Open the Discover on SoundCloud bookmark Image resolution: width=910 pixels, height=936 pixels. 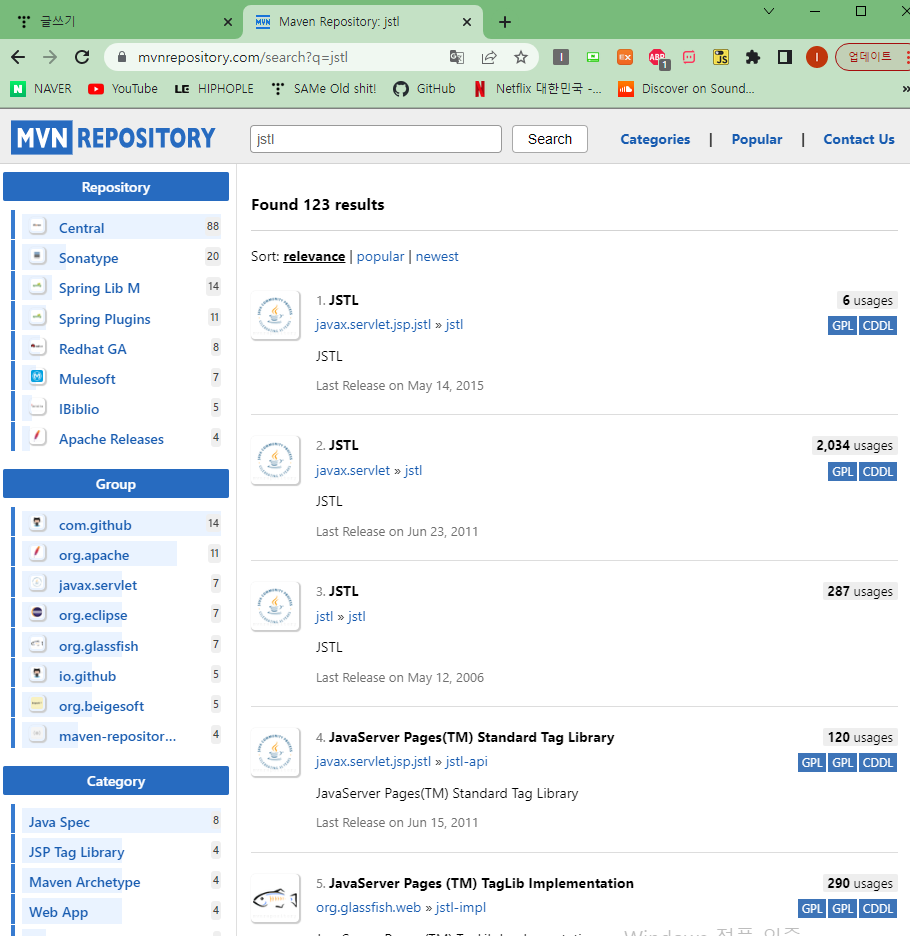click(x=687, y=89)
